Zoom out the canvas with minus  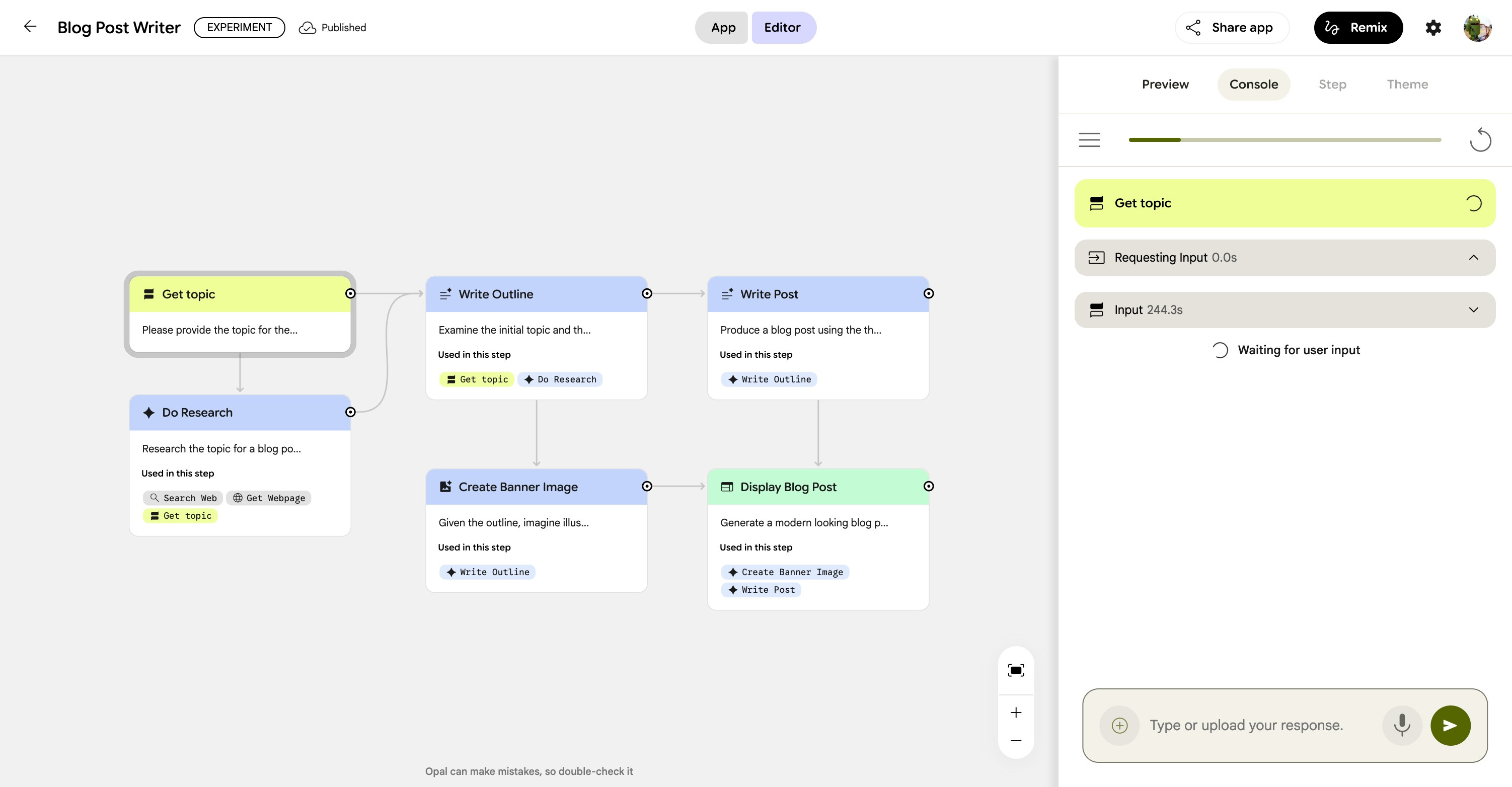click(1015, 741)
